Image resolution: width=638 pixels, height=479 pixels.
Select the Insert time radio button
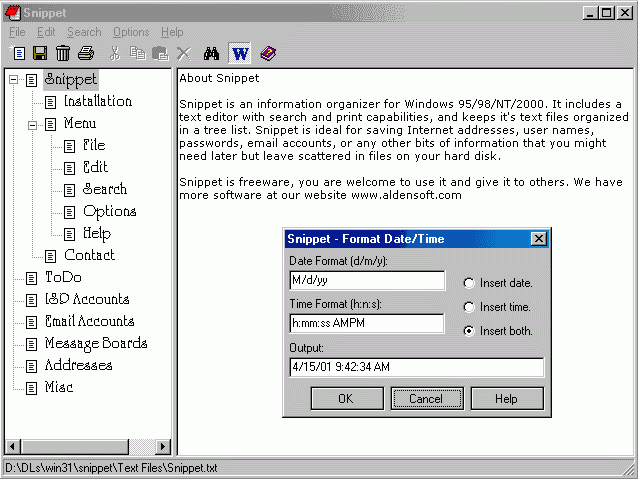pyautogui.click(x=470, y=307)
